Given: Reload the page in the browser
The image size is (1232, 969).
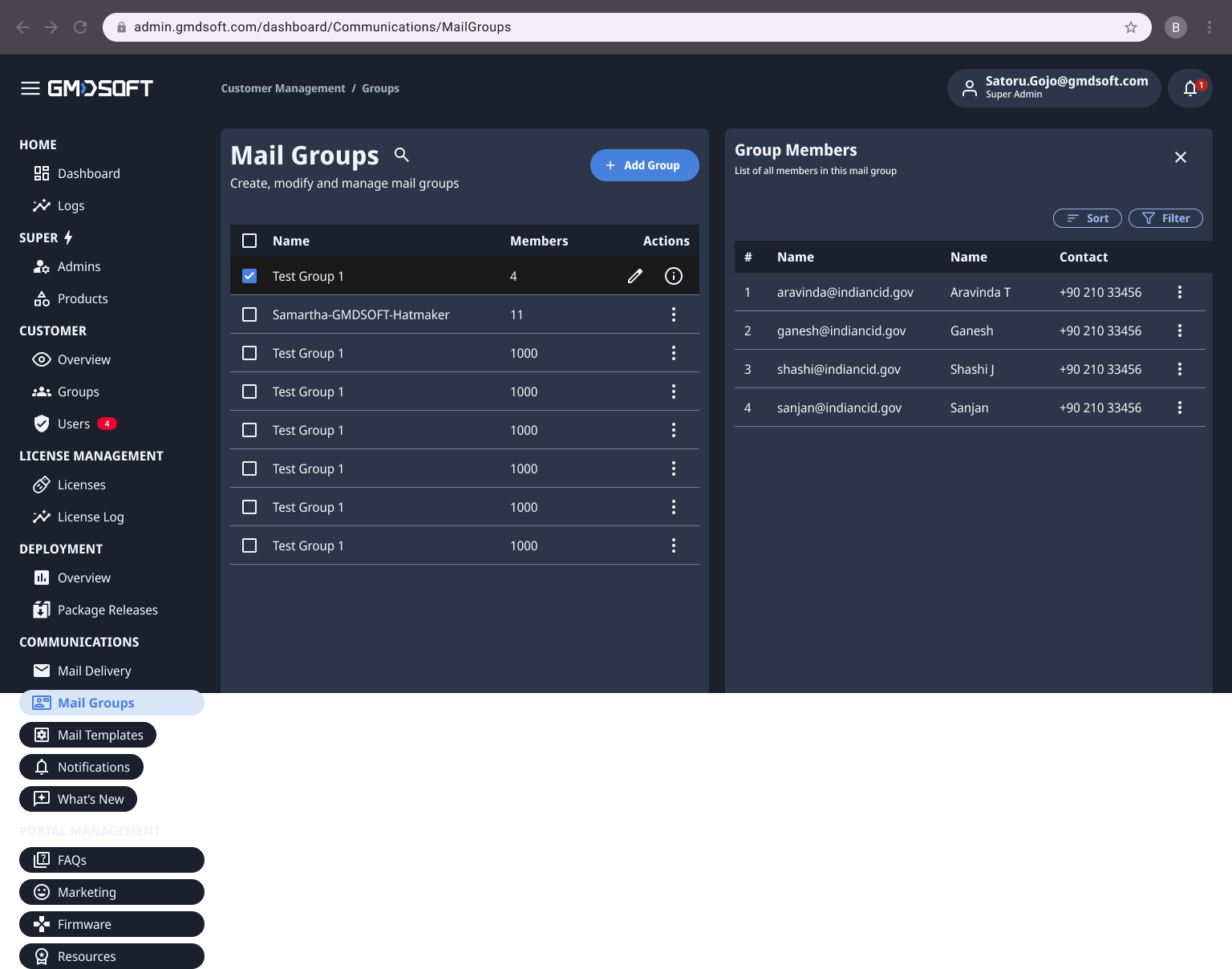Looking at the screenshot, I should click(x=80, y=27).
